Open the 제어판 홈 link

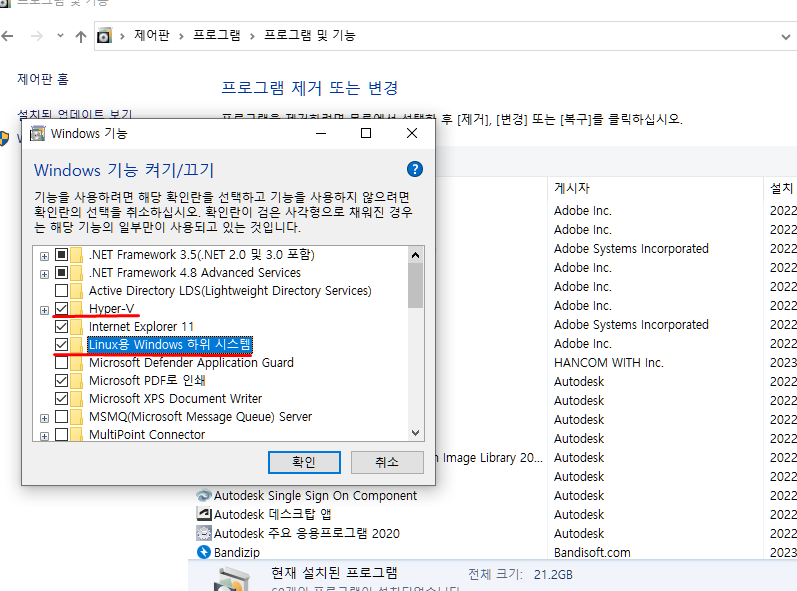43,79
